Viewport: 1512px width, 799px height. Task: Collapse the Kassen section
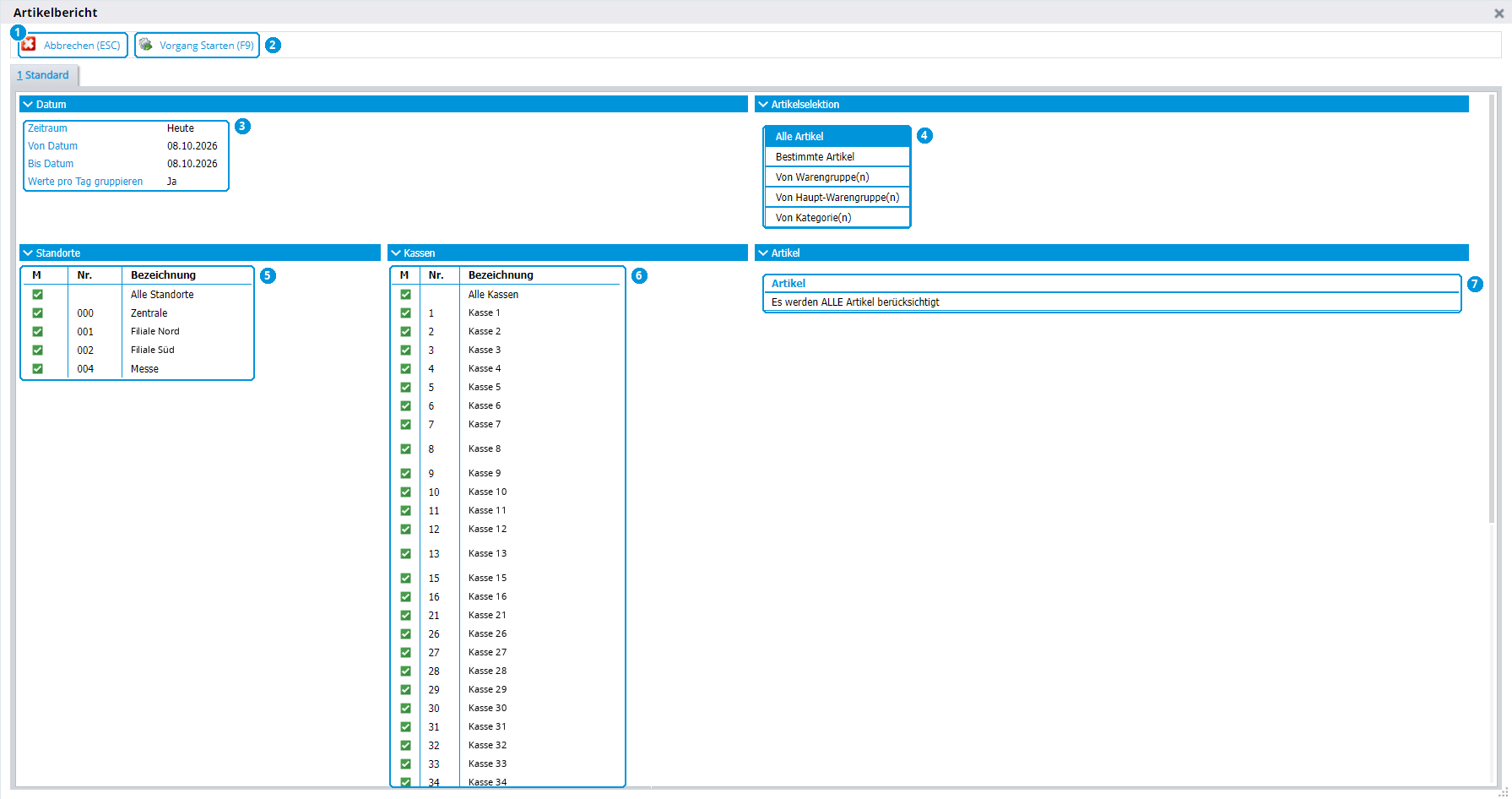(395, 253)
